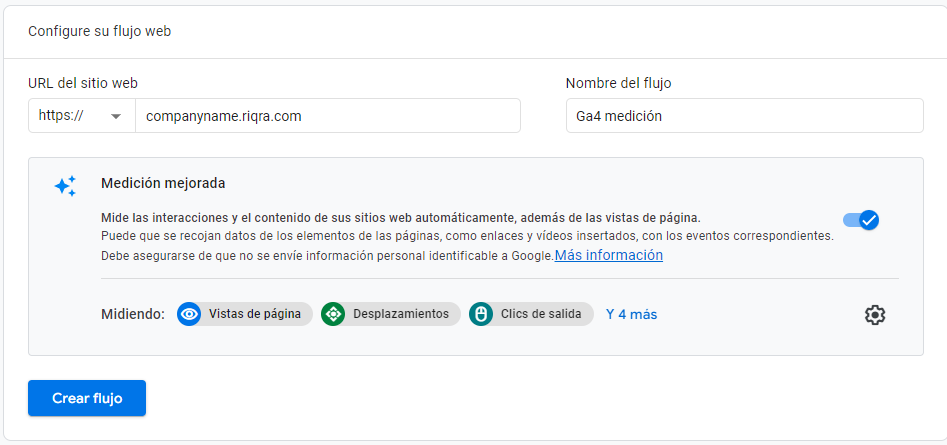Click the Medición mejorada title text
947x445 pixels.
coord(163,183)
